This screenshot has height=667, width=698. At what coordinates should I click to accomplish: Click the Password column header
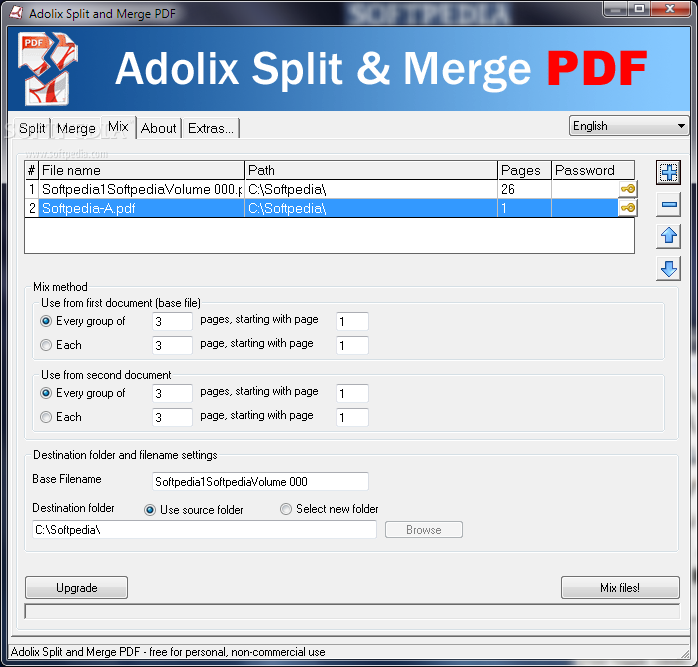[x=593, y=170]
